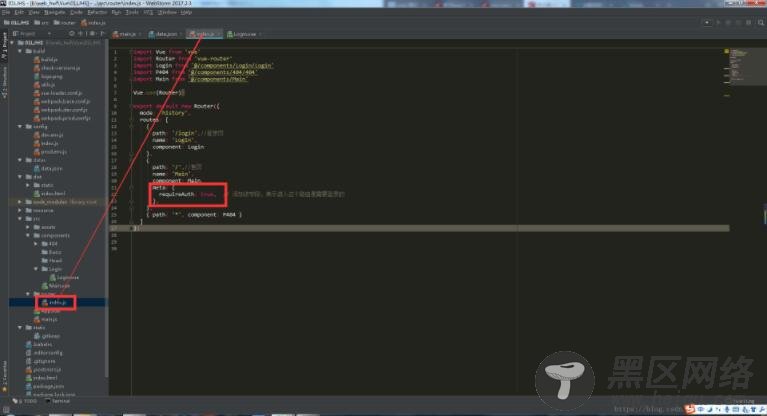This screenshot has height=416, width=767.
Task: Switch to the Login.vue editor tab
Action: 242,34
